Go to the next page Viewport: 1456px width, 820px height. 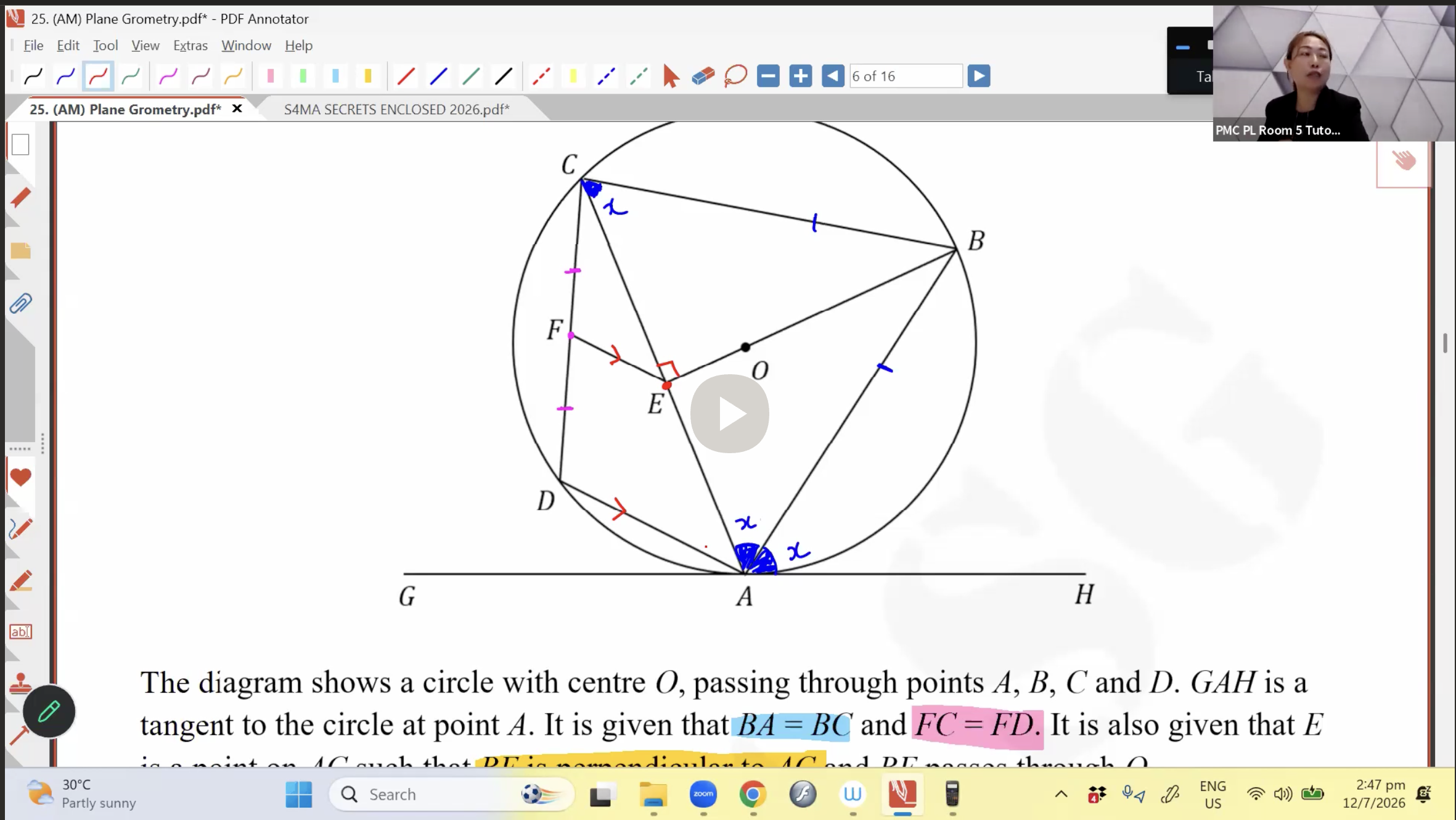(979, 76)
